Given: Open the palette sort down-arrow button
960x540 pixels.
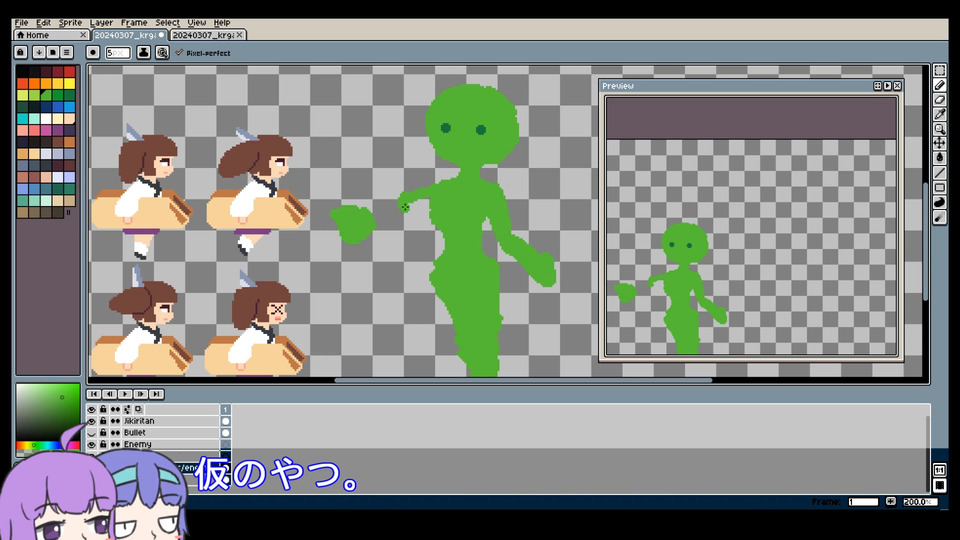Looking at the screenshot, I should 39,53.
